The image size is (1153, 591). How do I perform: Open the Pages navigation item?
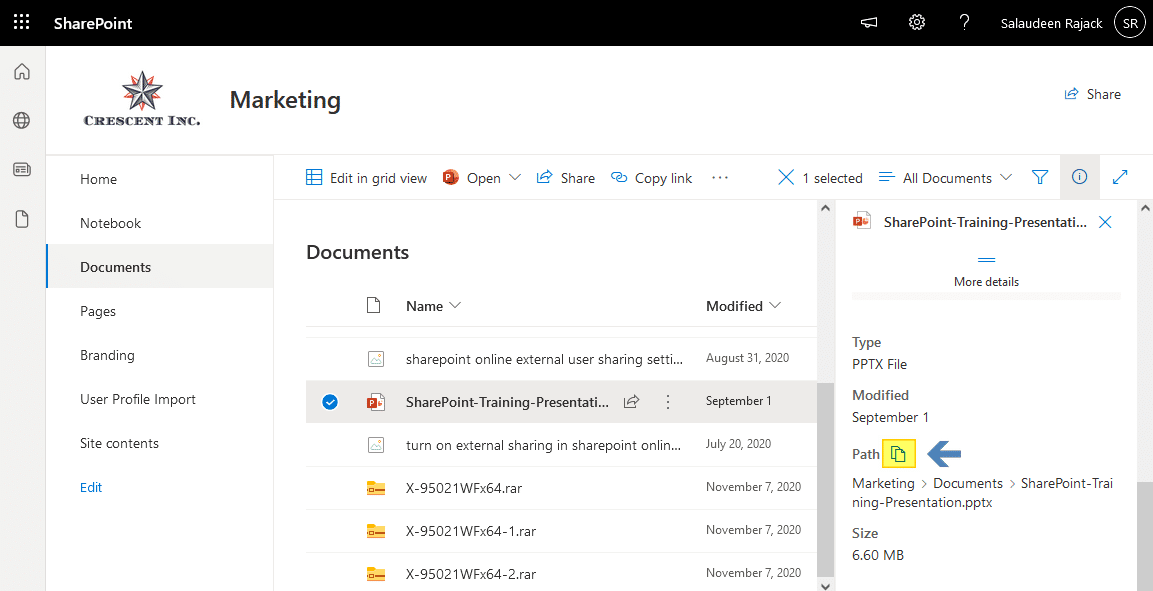pos(98,311)
